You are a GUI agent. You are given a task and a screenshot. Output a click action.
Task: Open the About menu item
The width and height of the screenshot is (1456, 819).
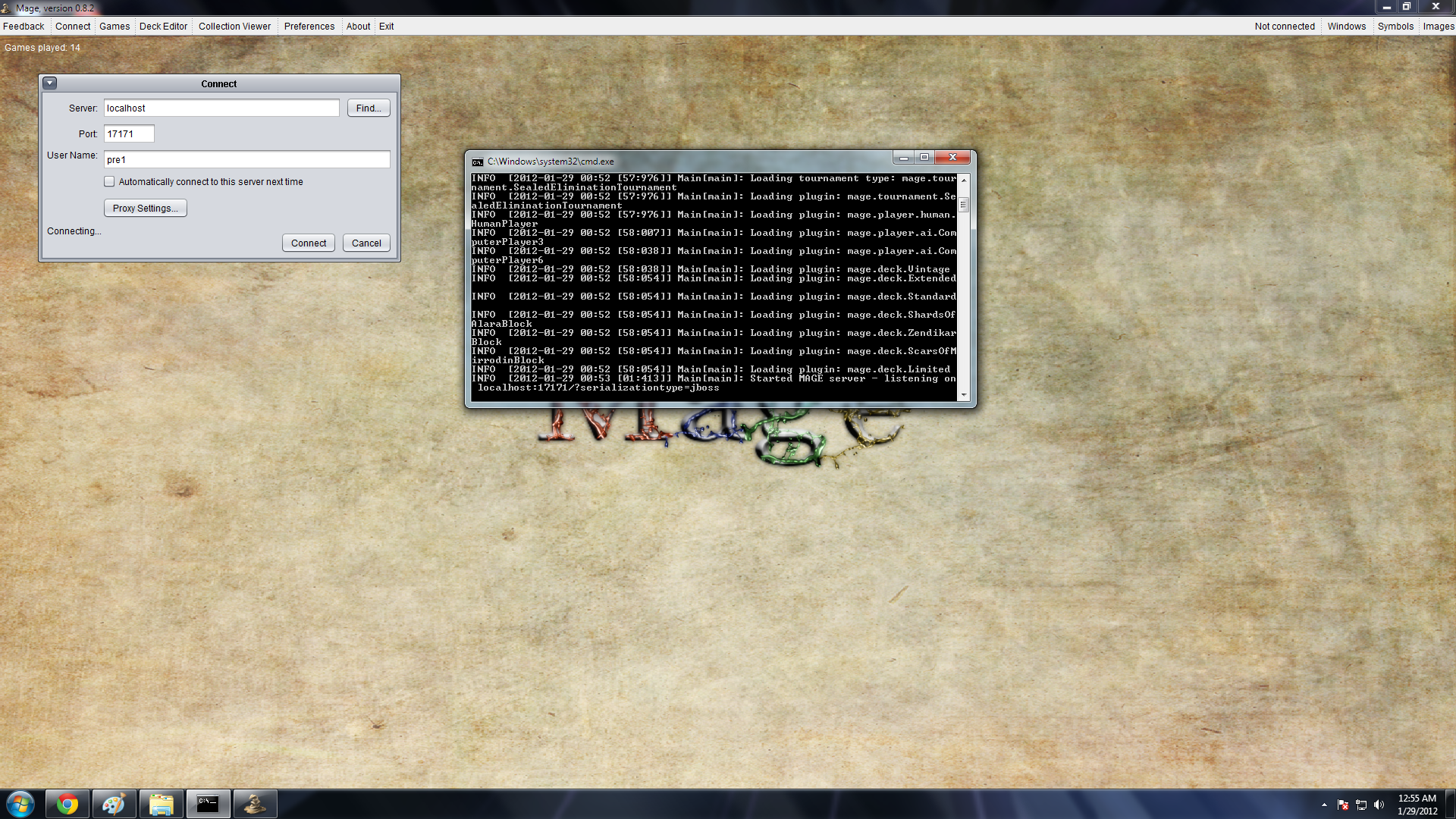359,27
